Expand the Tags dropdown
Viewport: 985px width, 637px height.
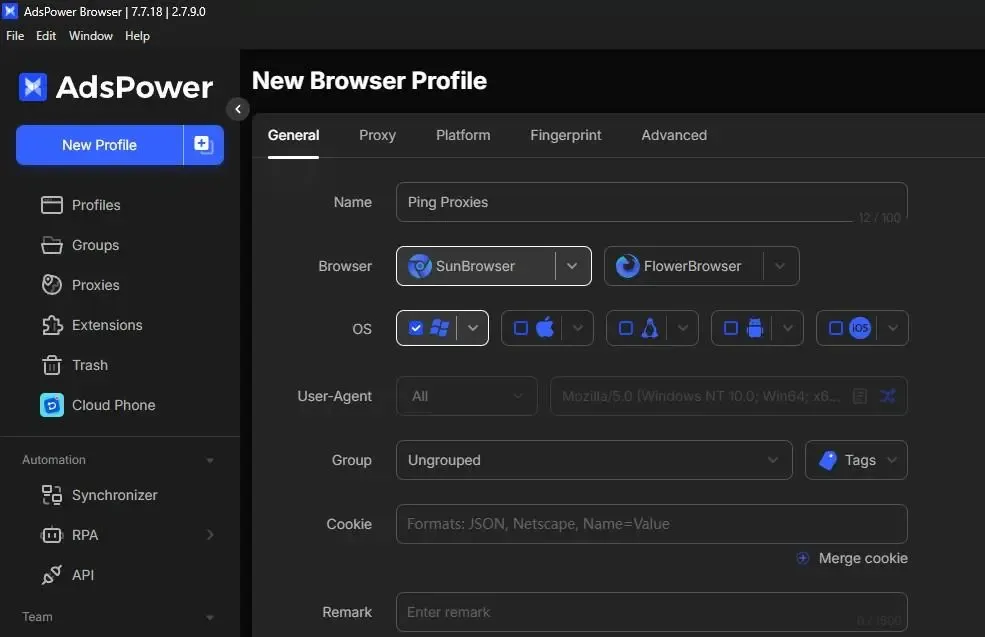[x=856, y=460]
